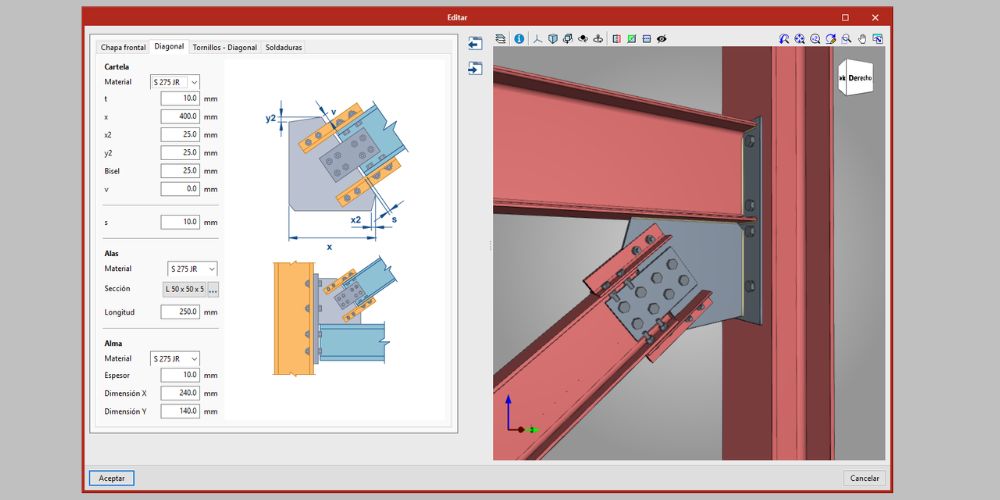This screenshot has height=500, width=1000.
Task: Click the upper left-arrow panel icon
Action: coord(475,44)
